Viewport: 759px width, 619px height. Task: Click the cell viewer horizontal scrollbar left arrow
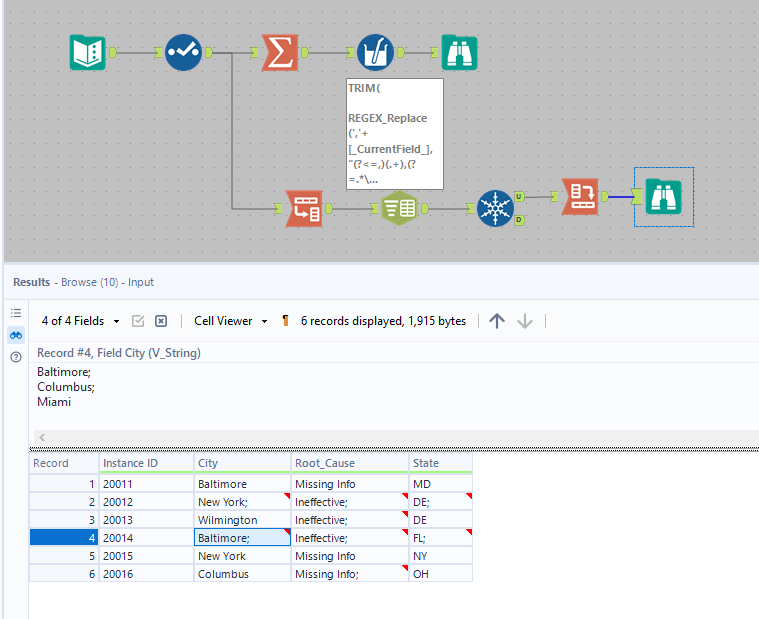coord(42,437)
